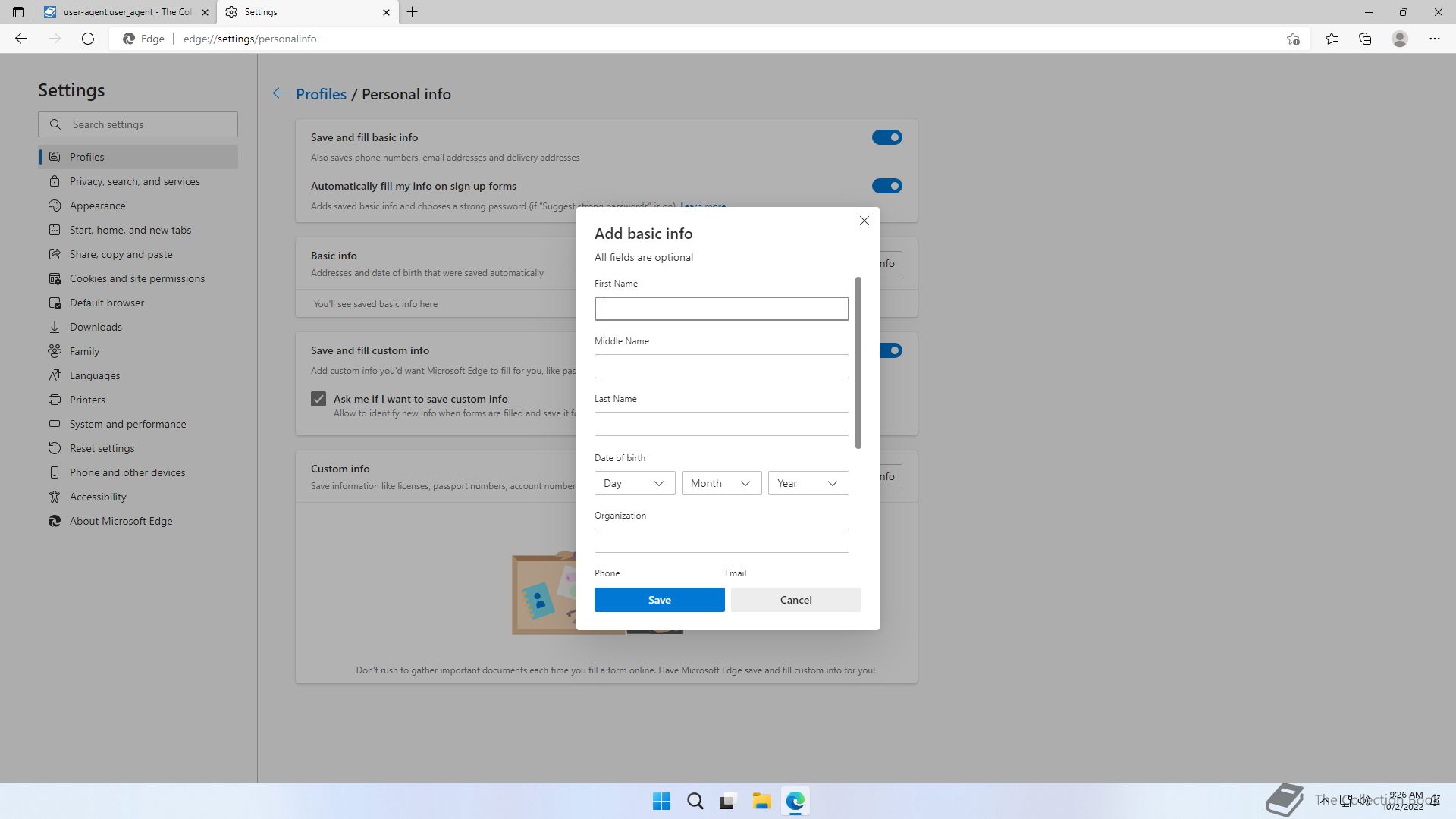Open File Explorer from the taskbar
1456x819 pixels.
(x=761, y=801)
